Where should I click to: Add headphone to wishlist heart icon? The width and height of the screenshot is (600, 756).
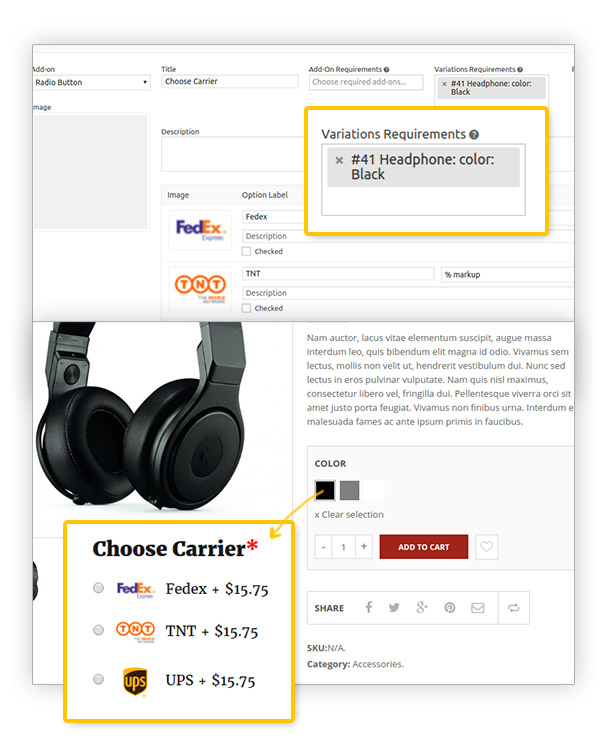point(487,546)
